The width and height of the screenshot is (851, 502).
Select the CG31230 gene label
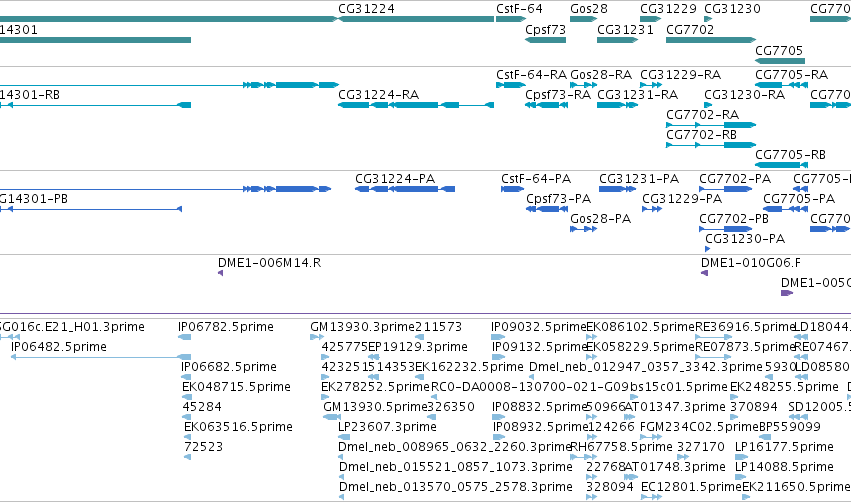tap(732, 9)
